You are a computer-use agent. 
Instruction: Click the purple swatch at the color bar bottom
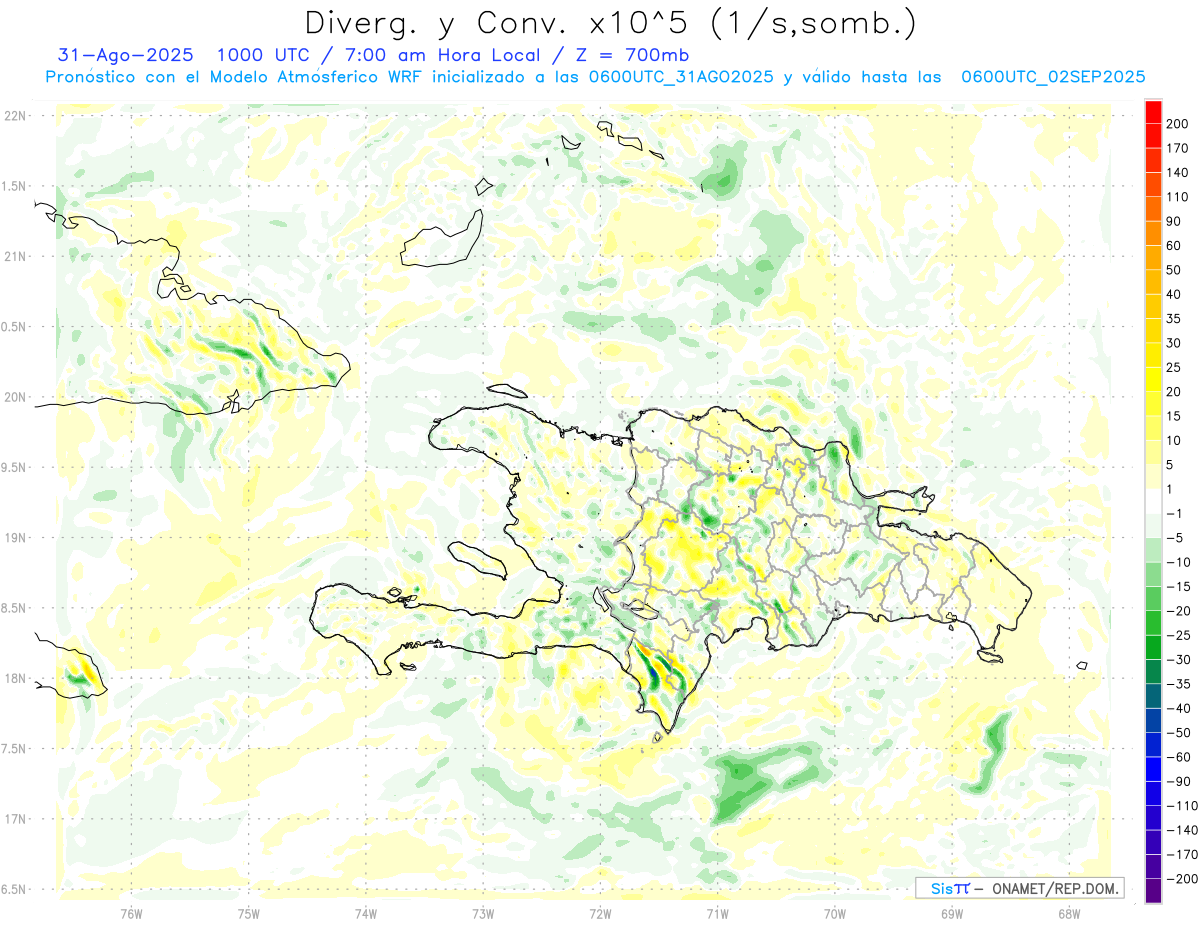click(1153, 890)
